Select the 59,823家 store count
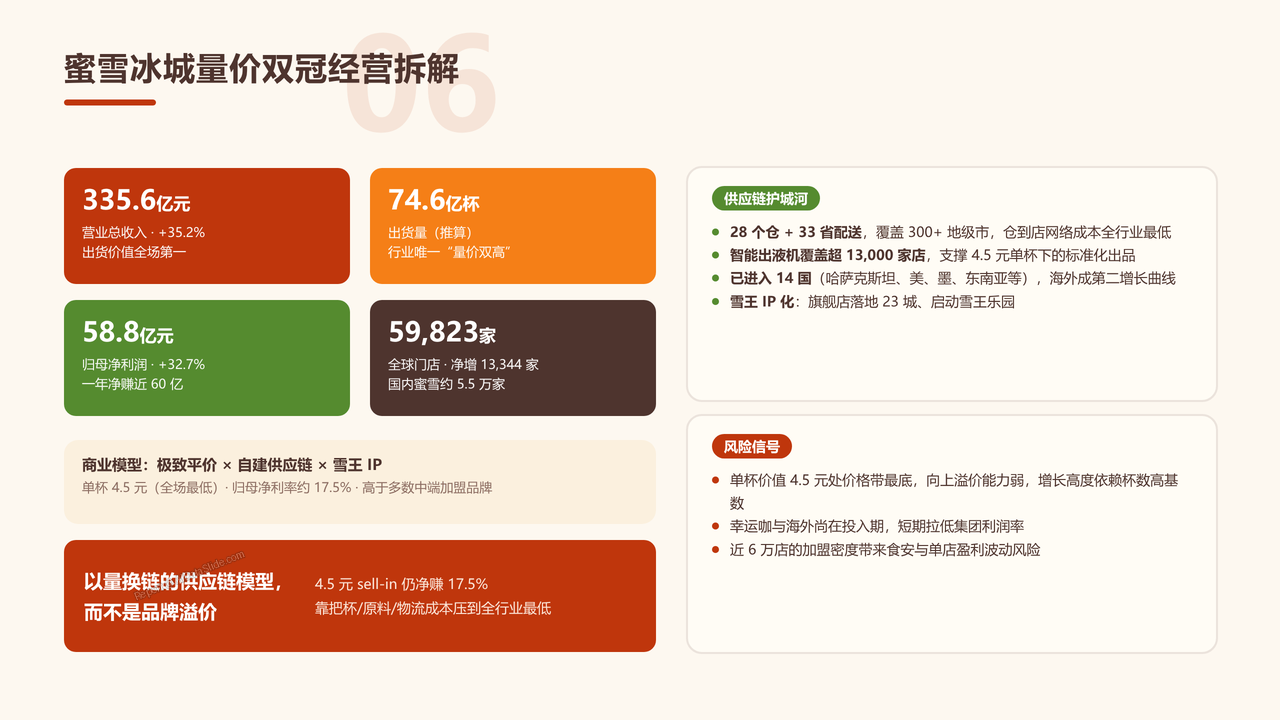Image resolution: width=1280 pixels, height=720 pixels. (x=442, y=332)
